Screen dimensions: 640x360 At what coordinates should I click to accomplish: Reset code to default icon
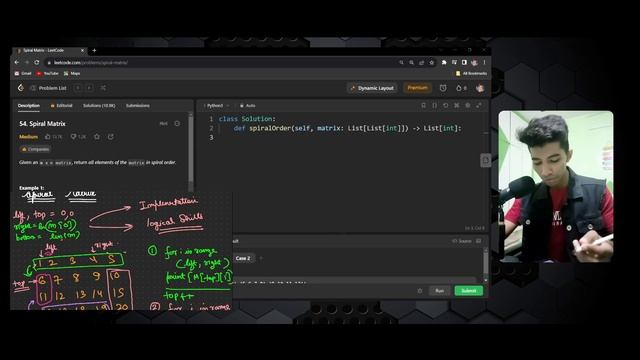[445, 105]
